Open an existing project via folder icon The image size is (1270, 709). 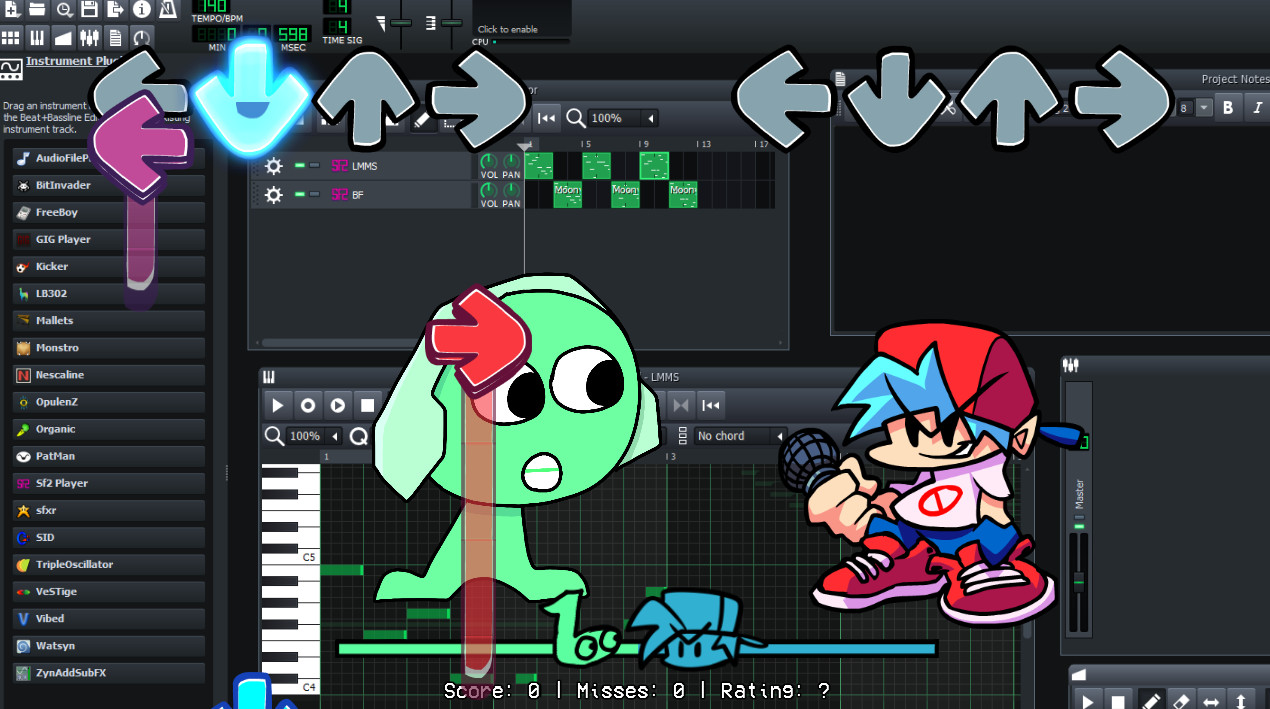[37, 9]
